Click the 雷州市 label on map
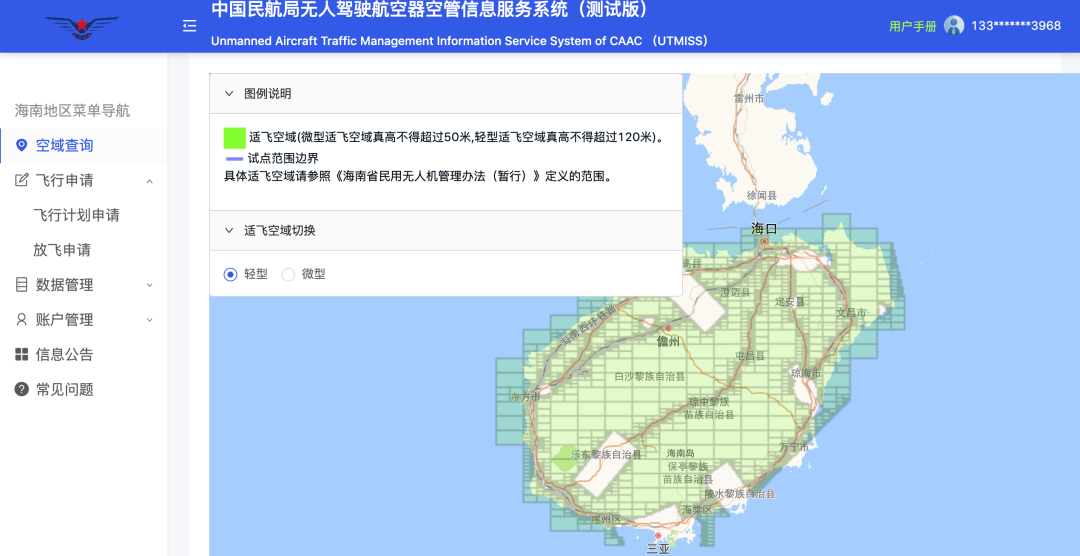Image resolution: width=1080 pixels, height=556 pixels. click(749, 99)
